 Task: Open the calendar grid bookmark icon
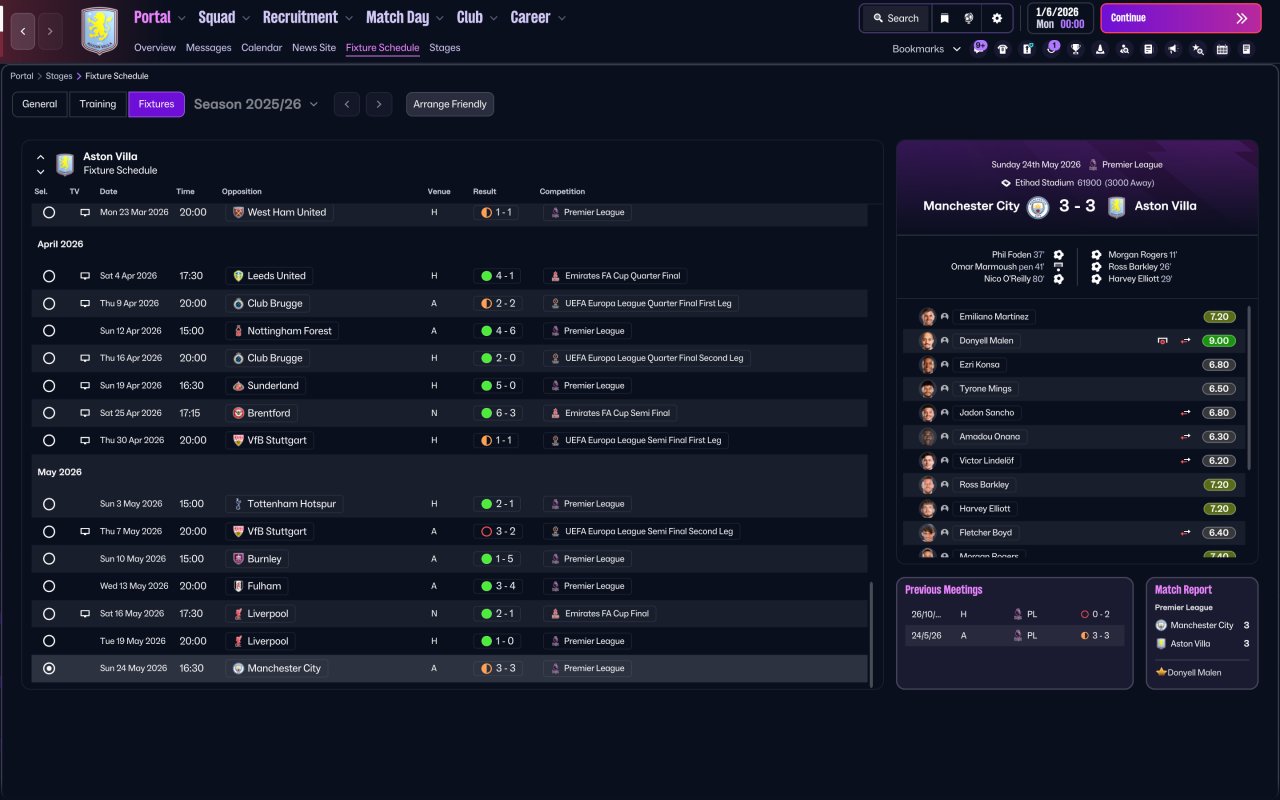pos(1222,49)
